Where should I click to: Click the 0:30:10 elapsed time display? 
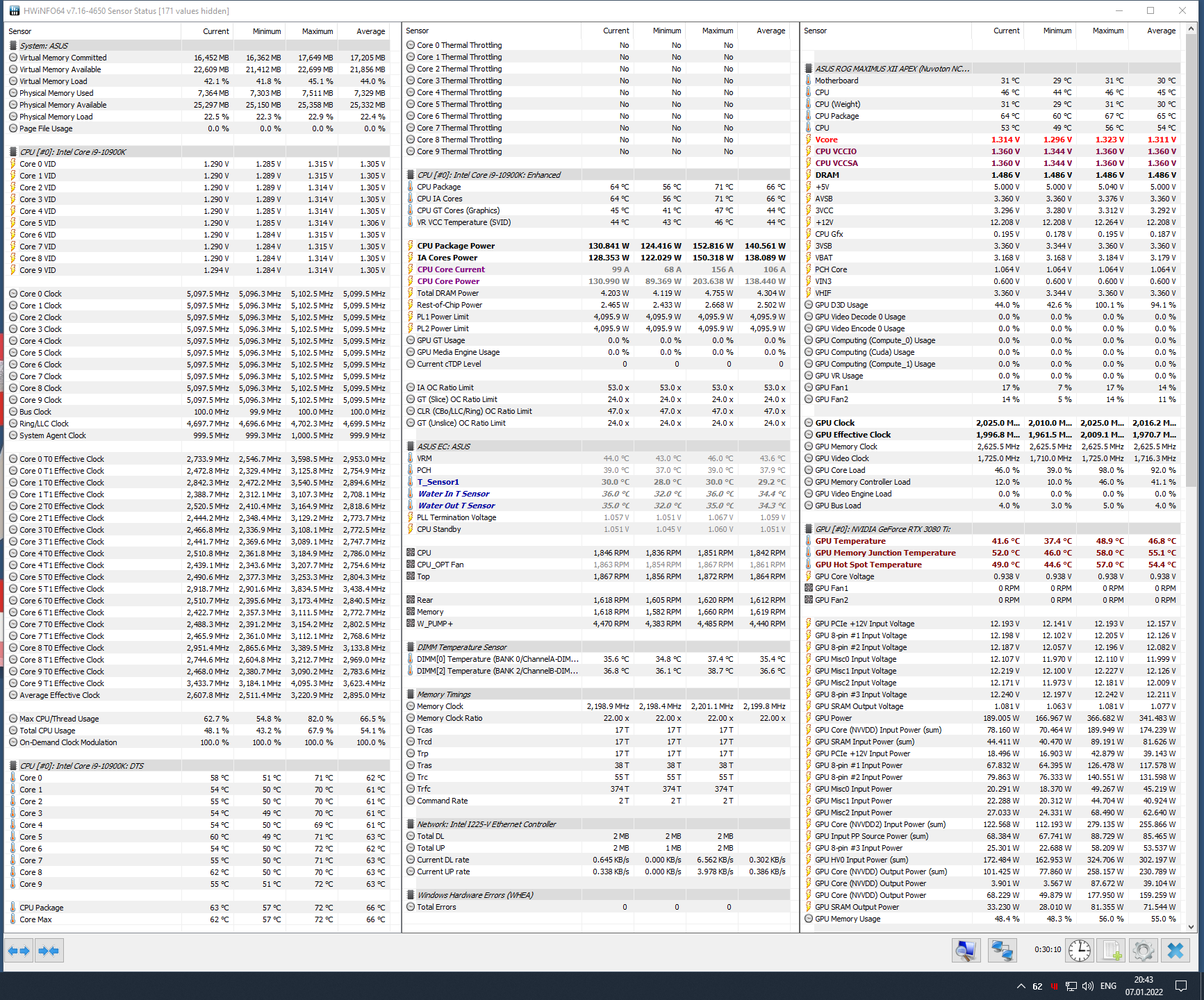coord(1047,950)
